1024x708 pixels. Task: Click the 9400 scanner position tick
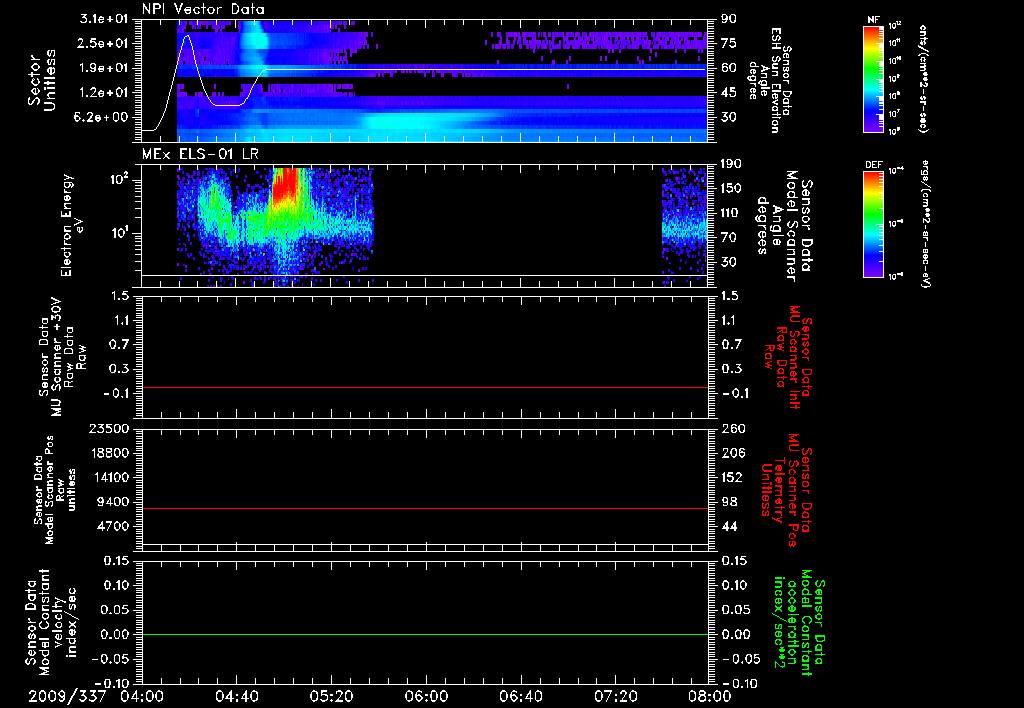[113, 502]
